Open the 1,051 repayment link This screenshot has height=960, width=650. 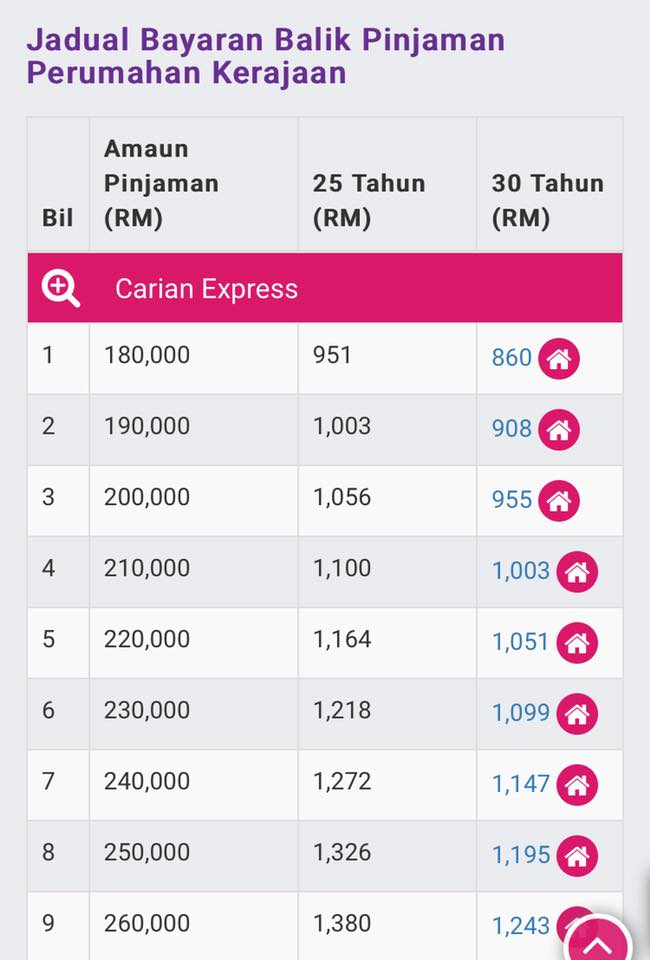(521, 642)
